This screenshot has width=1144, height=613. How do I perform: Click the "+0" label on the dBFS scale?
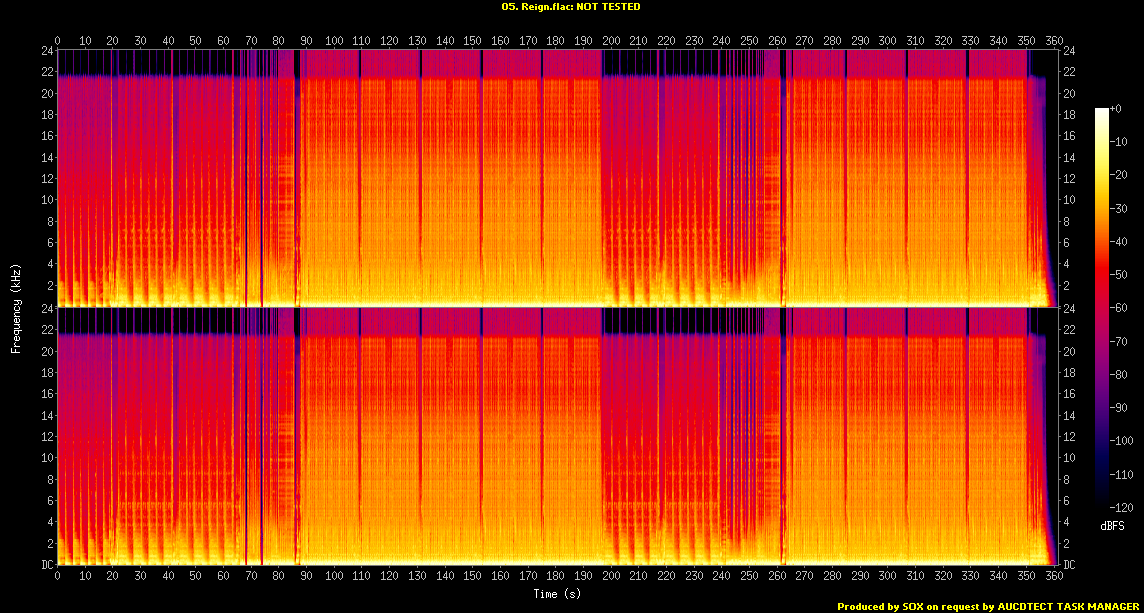coord(1117,107)
